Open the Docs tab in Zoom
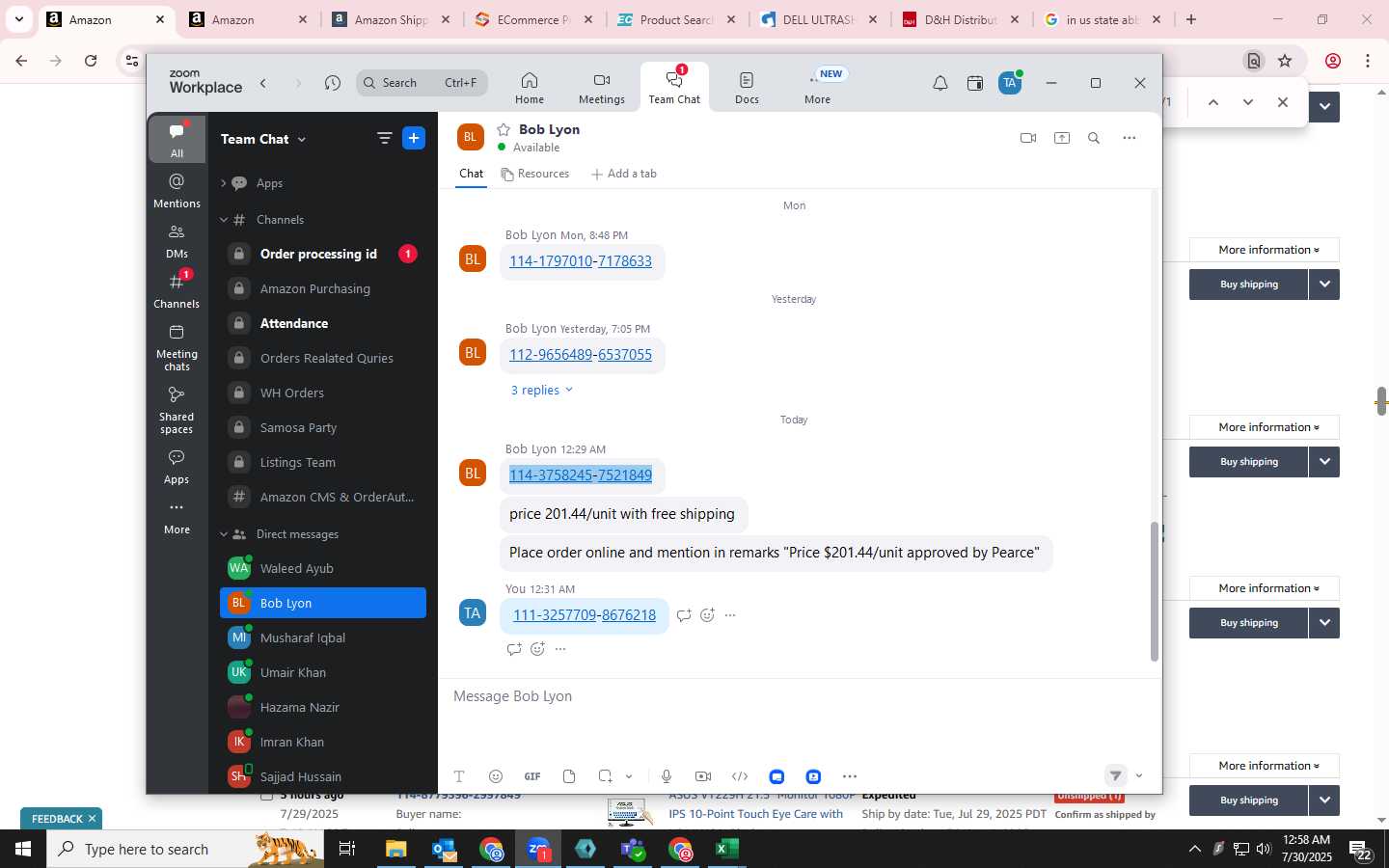This screenshot has width=1389, height=868. click(747, 88)
